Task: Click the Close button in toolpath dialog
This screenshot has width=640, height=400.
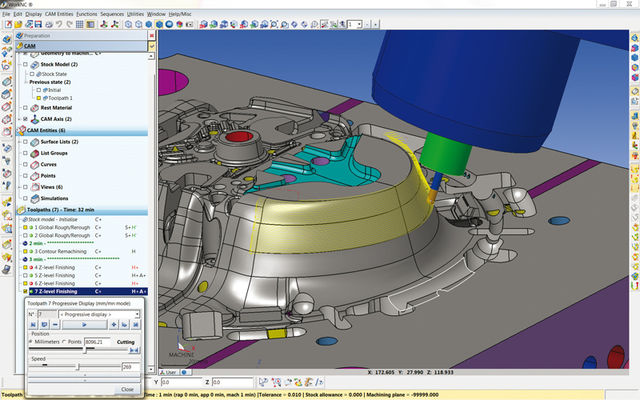Action: pos(127,389)
